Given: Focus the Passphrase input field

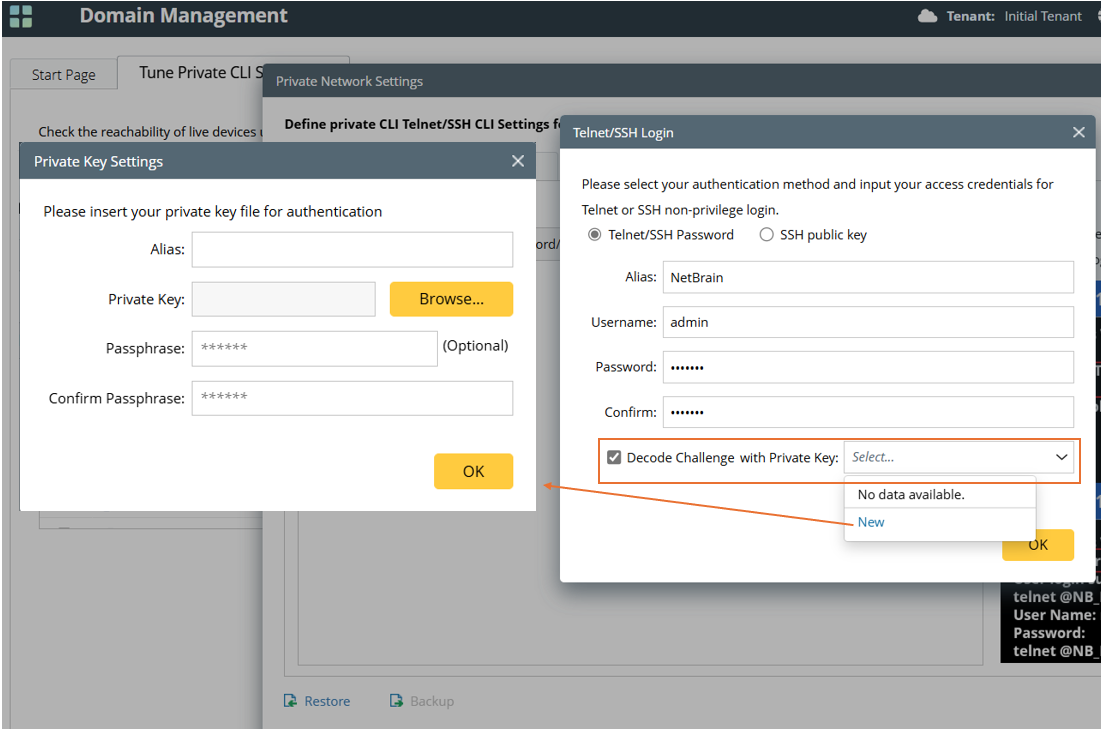Looking at the screenshot, I should pos(314,348).
